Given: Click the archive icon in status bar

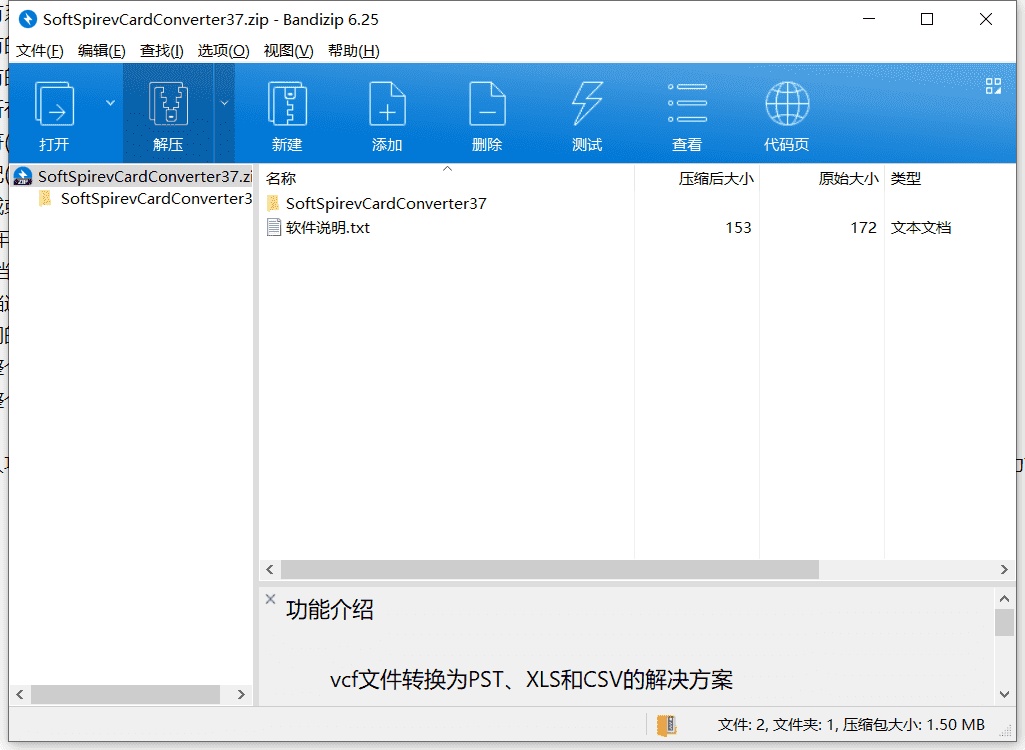Looking at the screenshot, I should click(x=666, y=724).
